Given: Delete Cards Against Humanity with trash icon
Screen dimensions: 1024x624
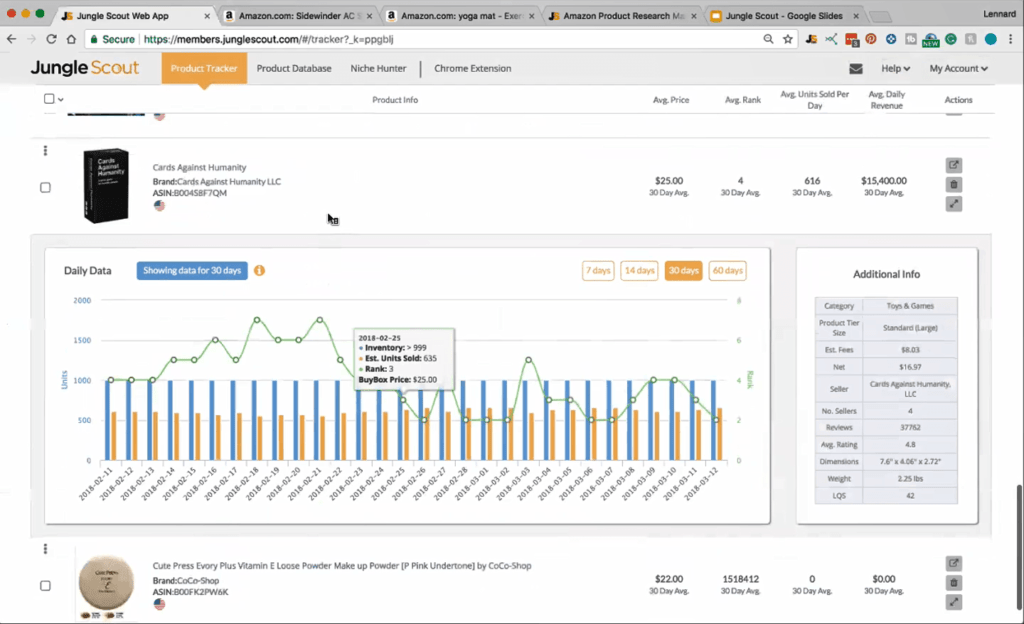Looking at the screenshot, I should 953,185.
